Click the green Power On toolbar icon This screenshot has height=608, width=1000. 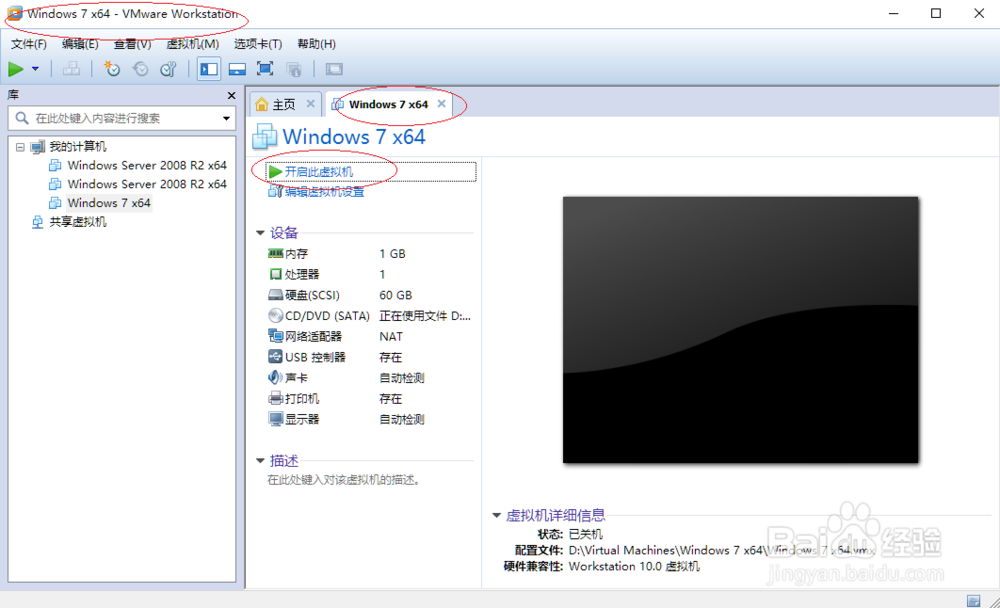(16, 69)
